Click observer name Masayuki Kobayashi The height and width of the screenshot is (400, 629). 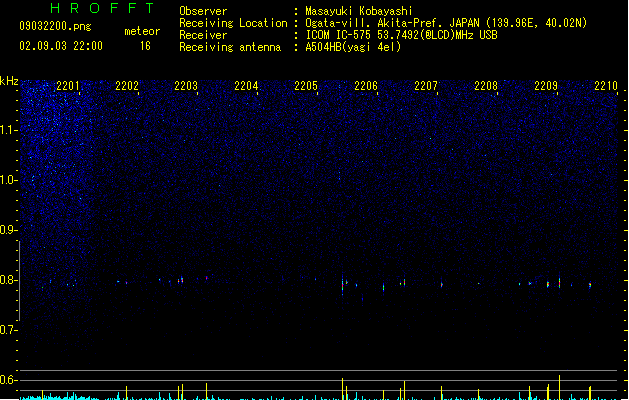point(359,11)
